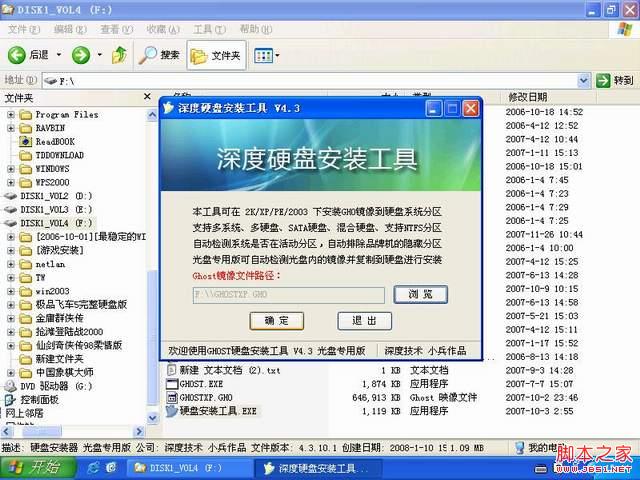The height and width of the screenshot is (480, 640).
Task: Toggle the Folders pane button
Action: [216, 55]
